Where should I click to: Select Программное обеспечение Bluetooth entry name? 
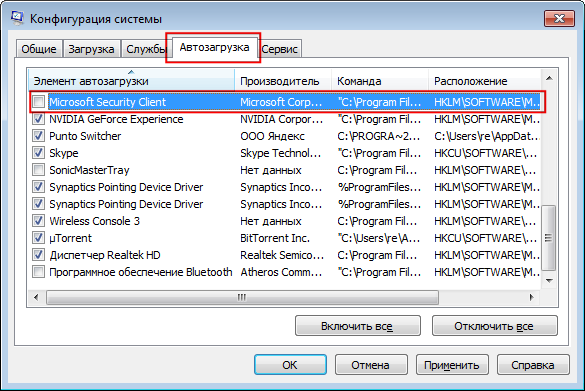(141, 272)
